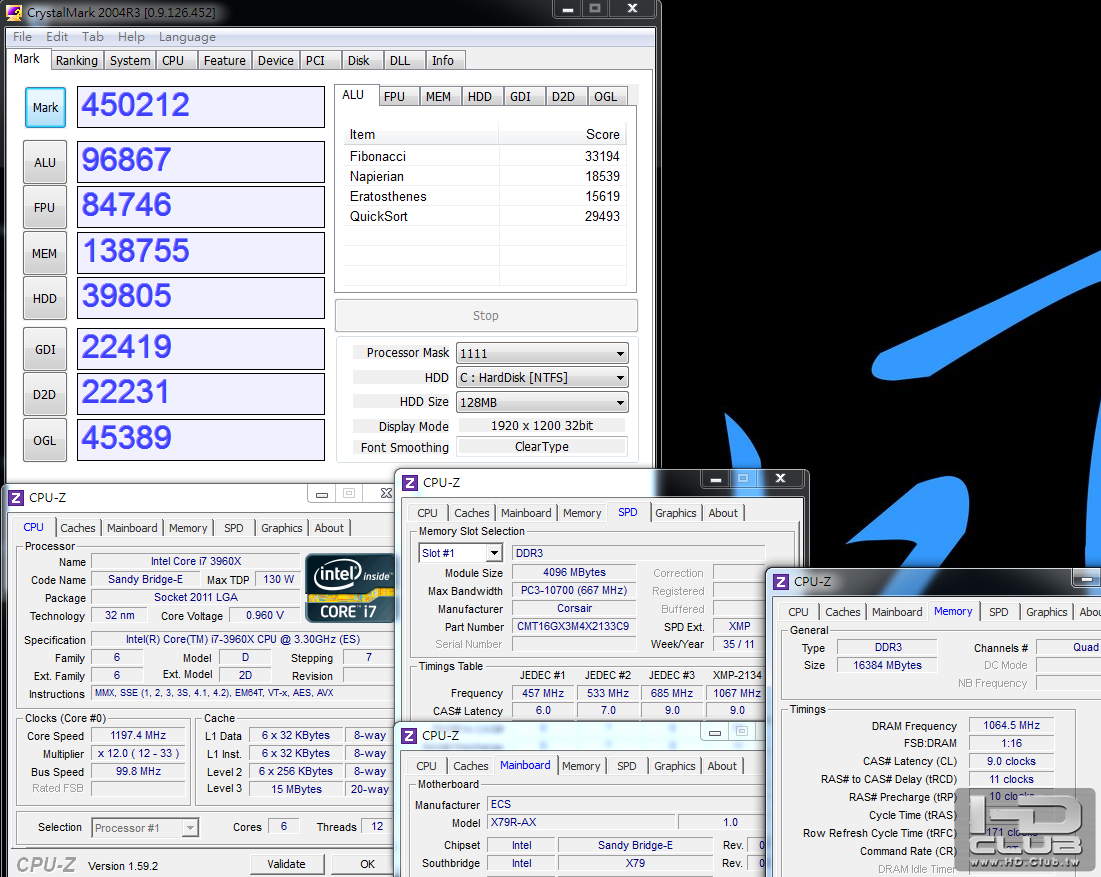
Task: Open CPU tab in the Mainboard CPU-Z window
Action: [426, 766]
